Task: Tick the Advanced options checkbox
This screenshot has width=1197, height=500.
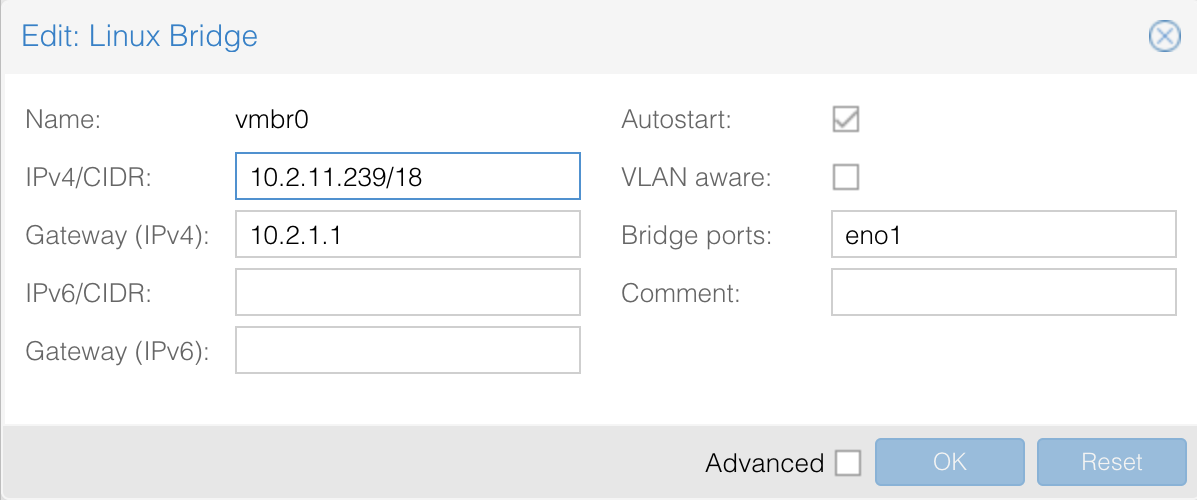Action: click(848, 463)
